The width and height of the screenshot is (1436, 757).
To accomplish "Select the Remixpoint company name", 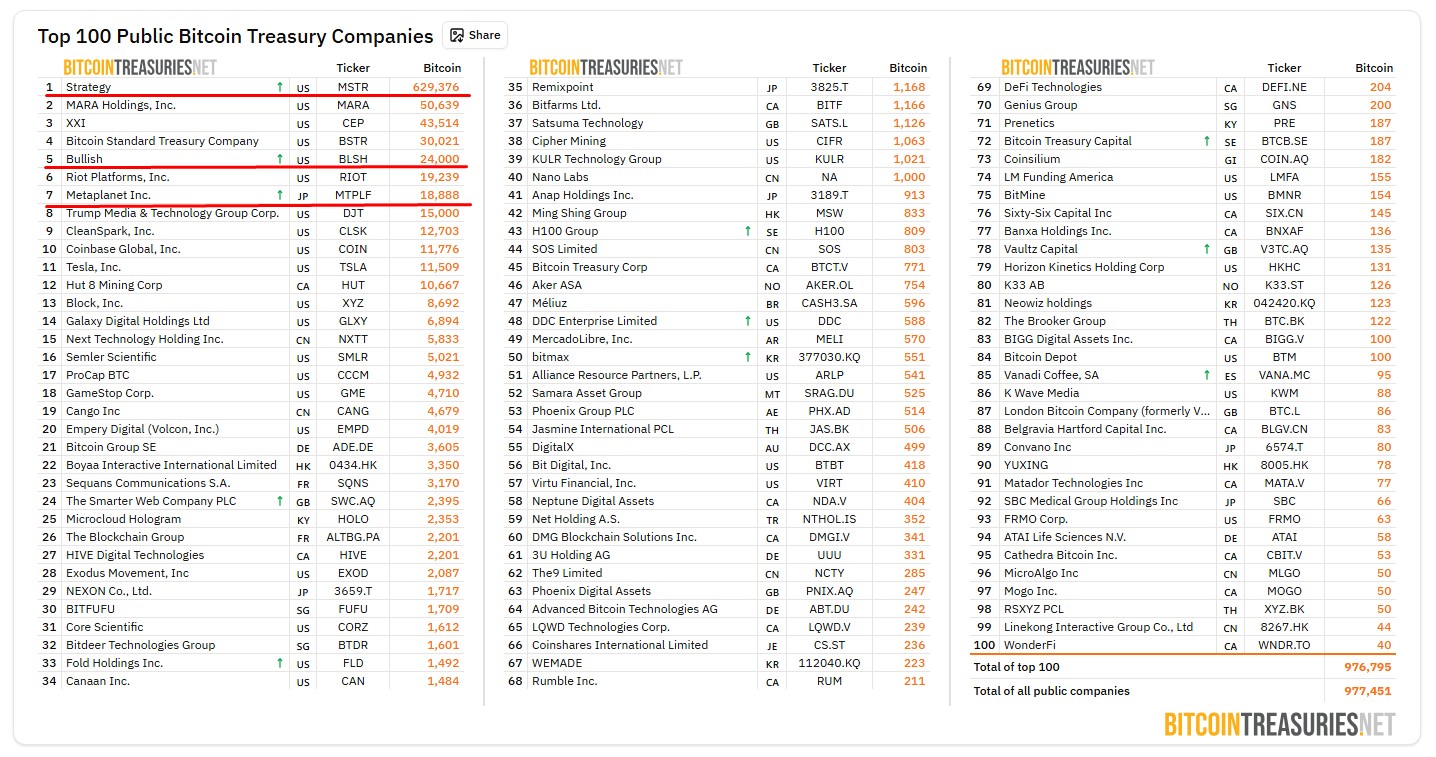I will 561,87.
